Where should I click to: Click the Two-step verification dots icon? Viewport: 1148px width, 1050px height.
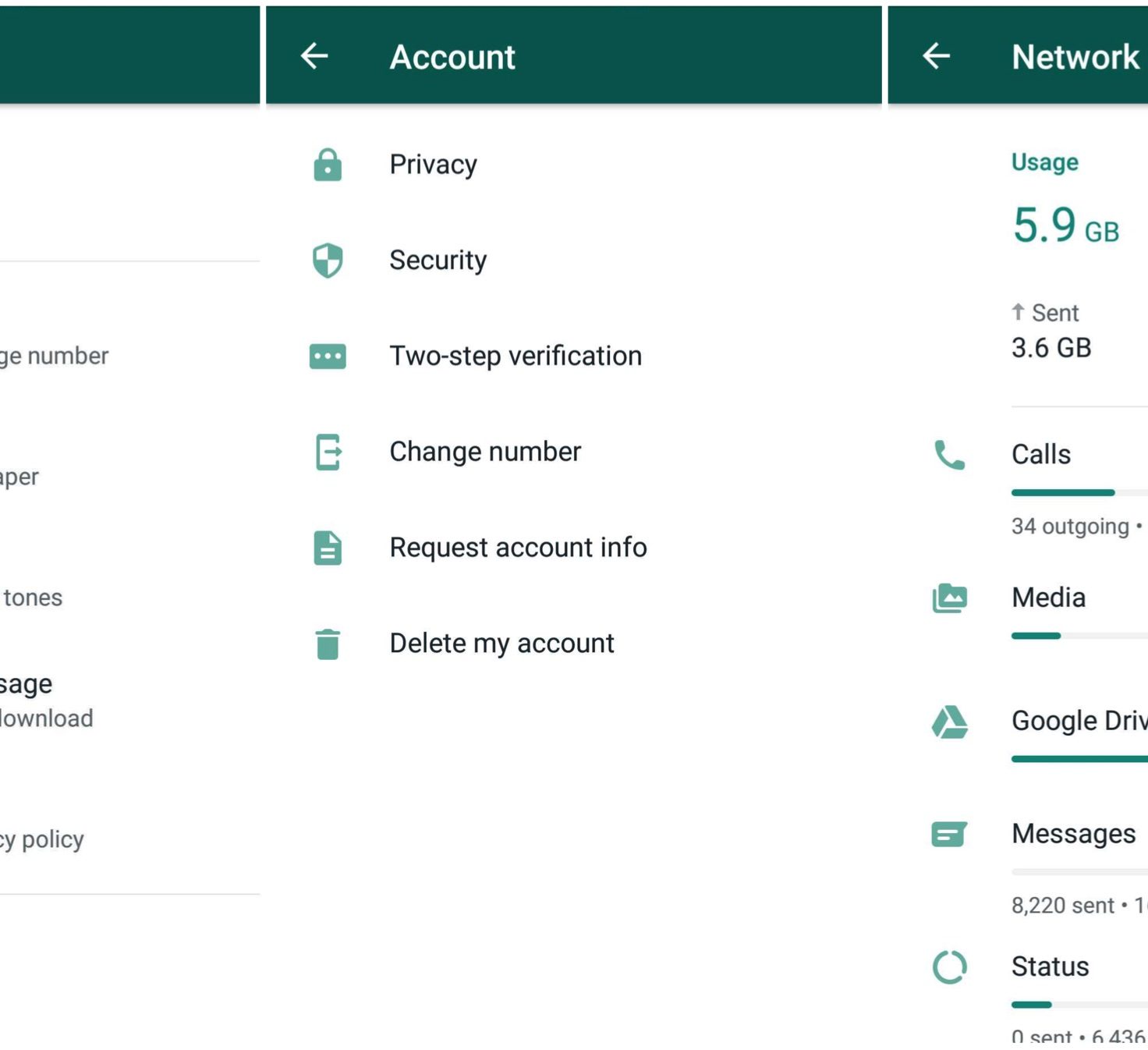click(x=328, y=357)
